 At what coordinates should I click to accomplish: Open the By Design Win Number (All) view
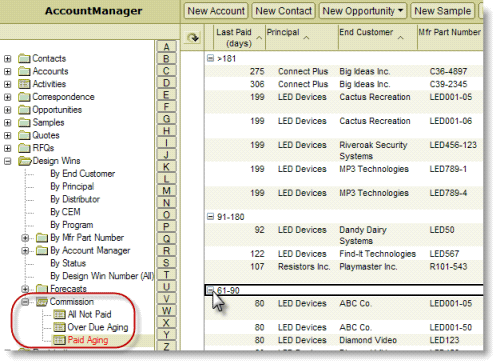102,276
